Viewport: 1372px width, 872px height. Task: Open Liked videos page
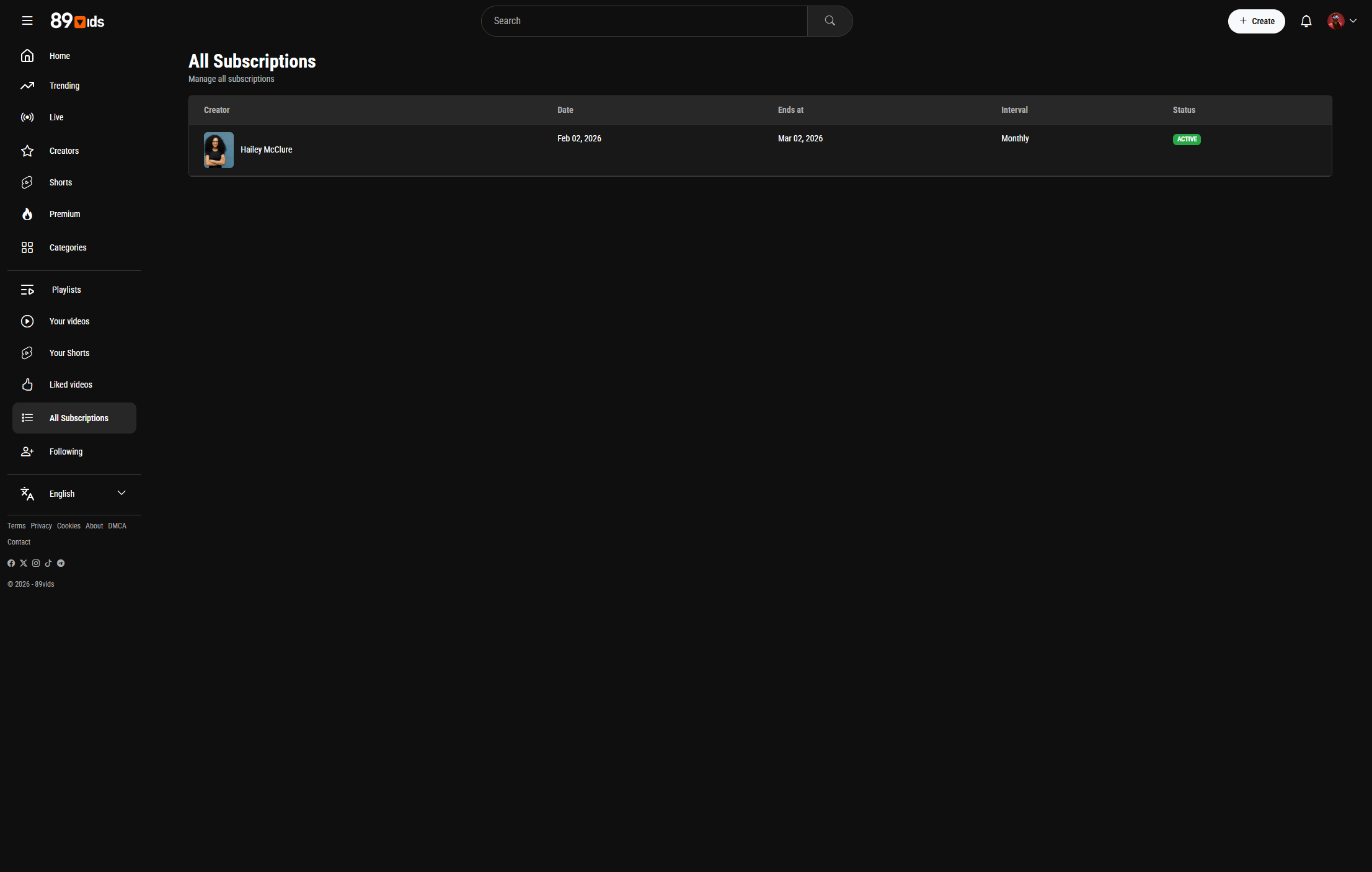71,385
